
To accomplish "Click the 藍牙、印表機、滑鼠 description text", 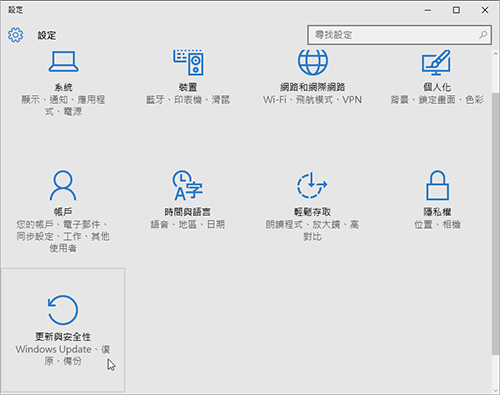I will [188, 100].
